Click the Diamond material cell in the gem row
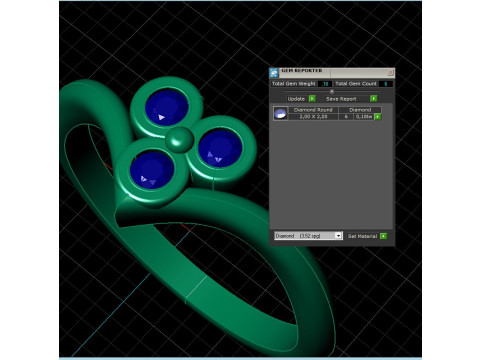Image resolution: width=480 pixels, height=360 pixels. pyautogui.click(x=360, y=110)
